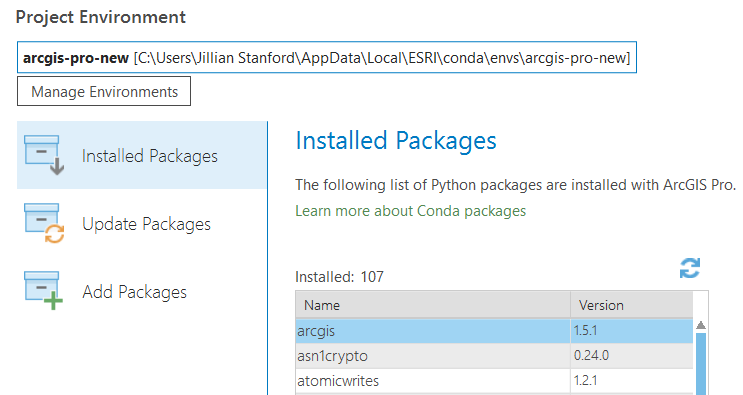Switch to the Add Packages tab label
The image size is (743, 395).
[x=135, y=292]
